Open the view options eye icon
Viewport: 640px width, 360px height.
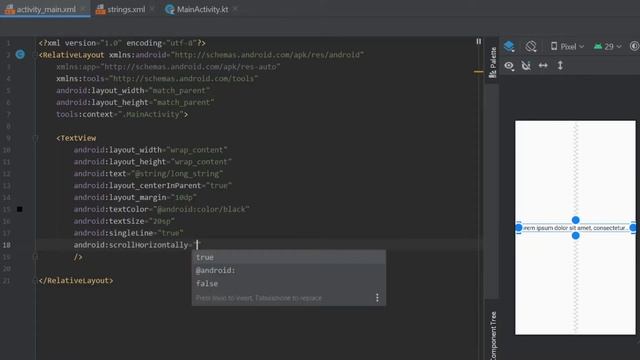click(x=509, y=66)
